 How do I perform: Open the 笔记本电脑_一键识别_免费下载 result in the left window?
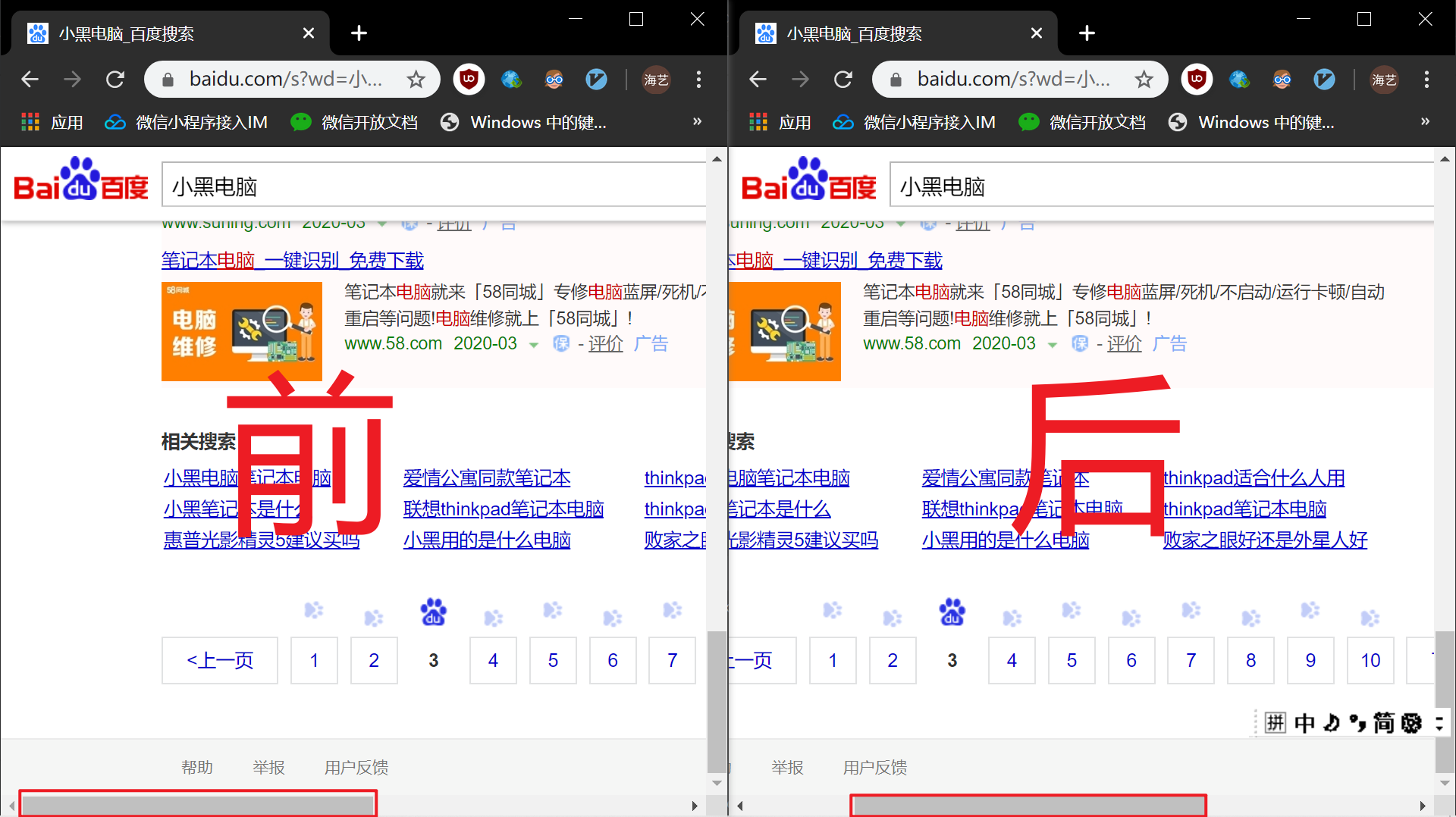tap(293, 261)
